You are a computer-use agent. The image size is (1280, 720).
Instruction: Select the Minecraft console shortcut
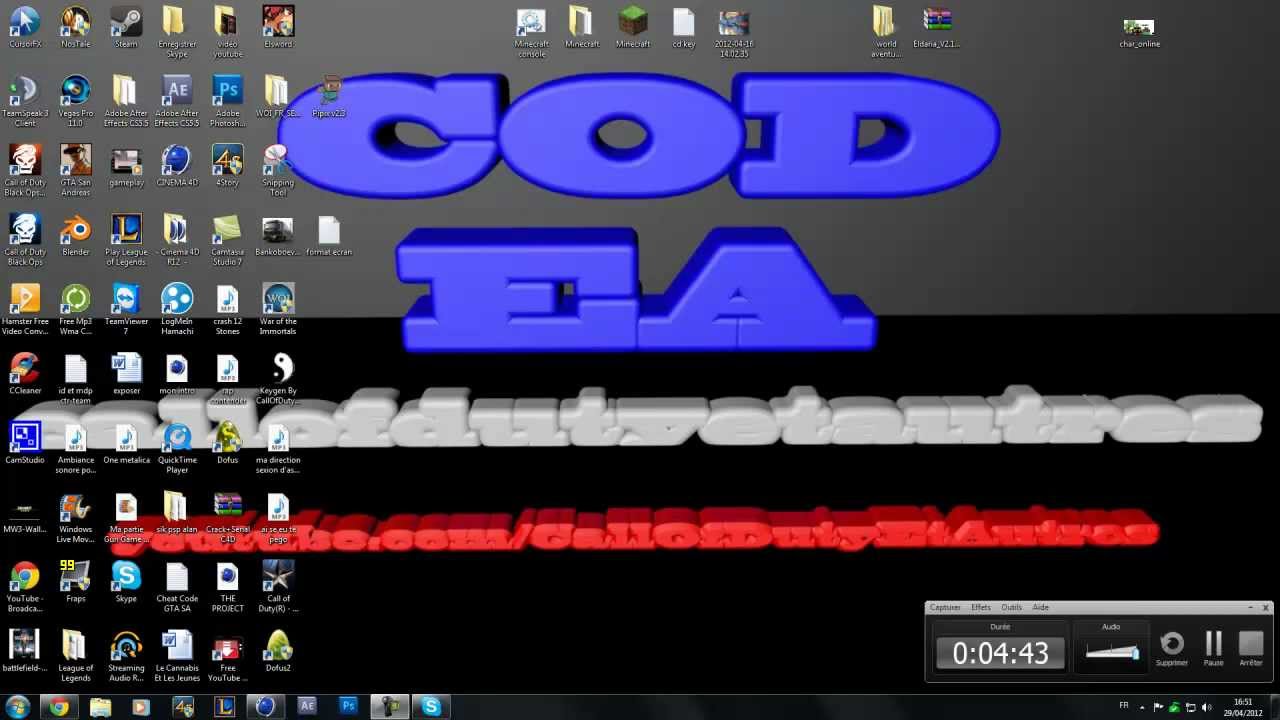[532, 32]
